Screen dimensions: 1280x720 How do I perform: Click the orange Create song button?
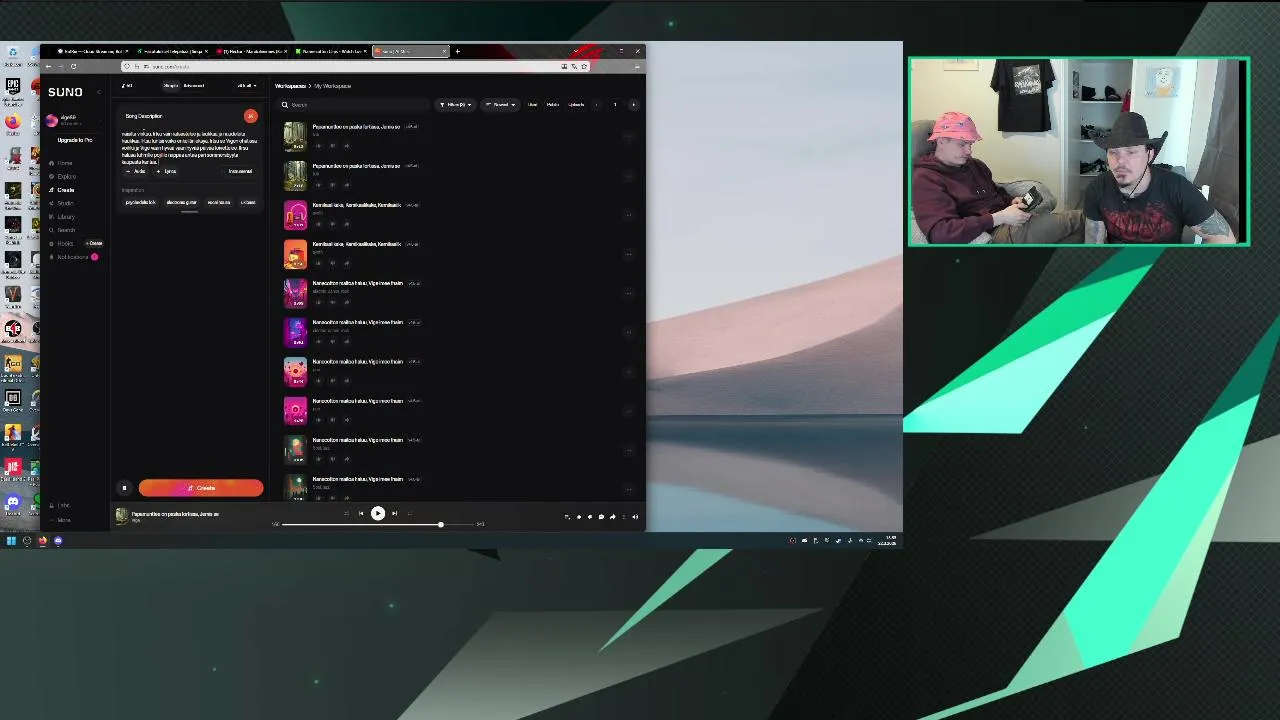coord(201,488)
